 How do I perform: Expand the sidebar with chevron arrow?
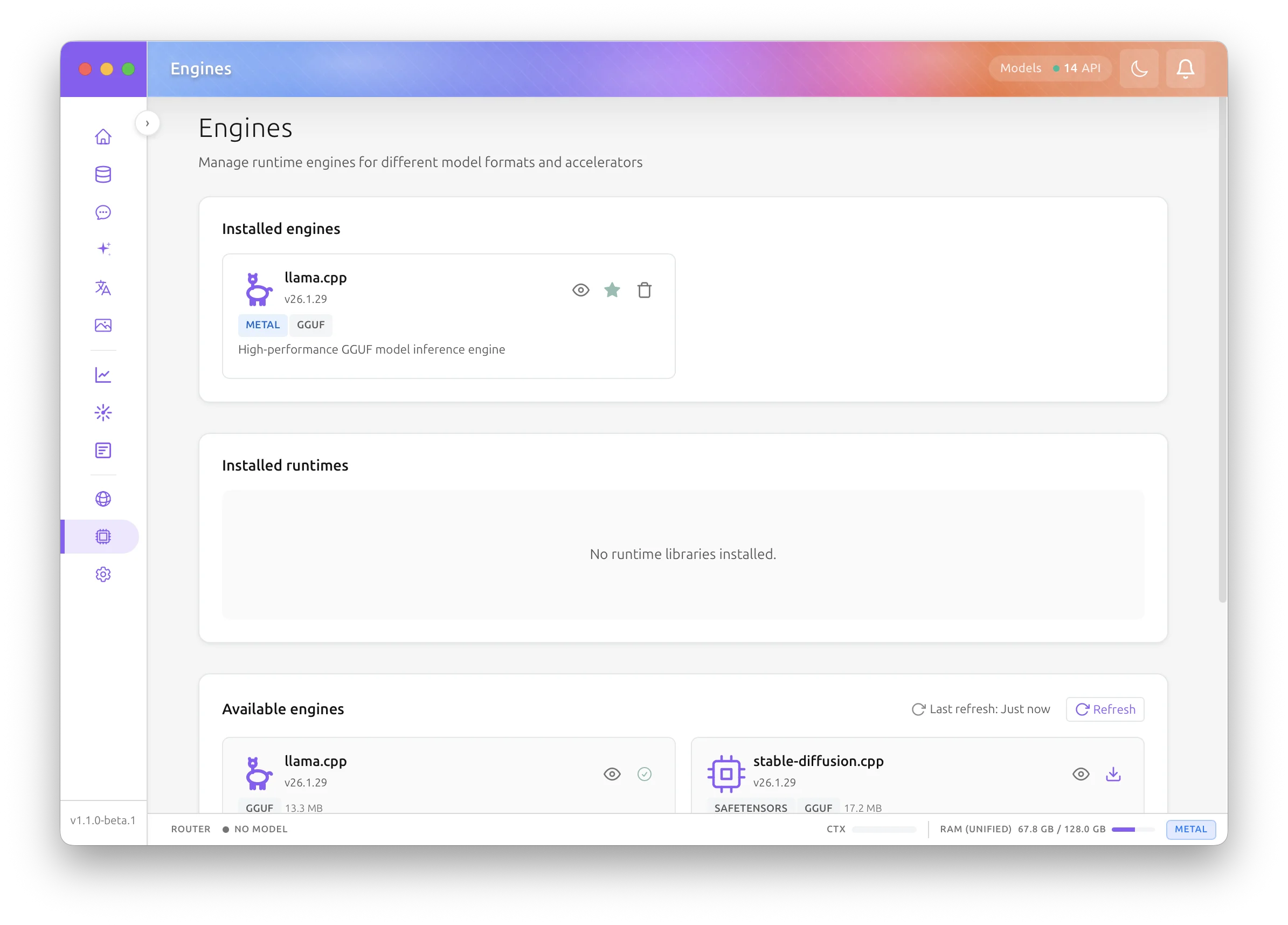tap(147, 123)
